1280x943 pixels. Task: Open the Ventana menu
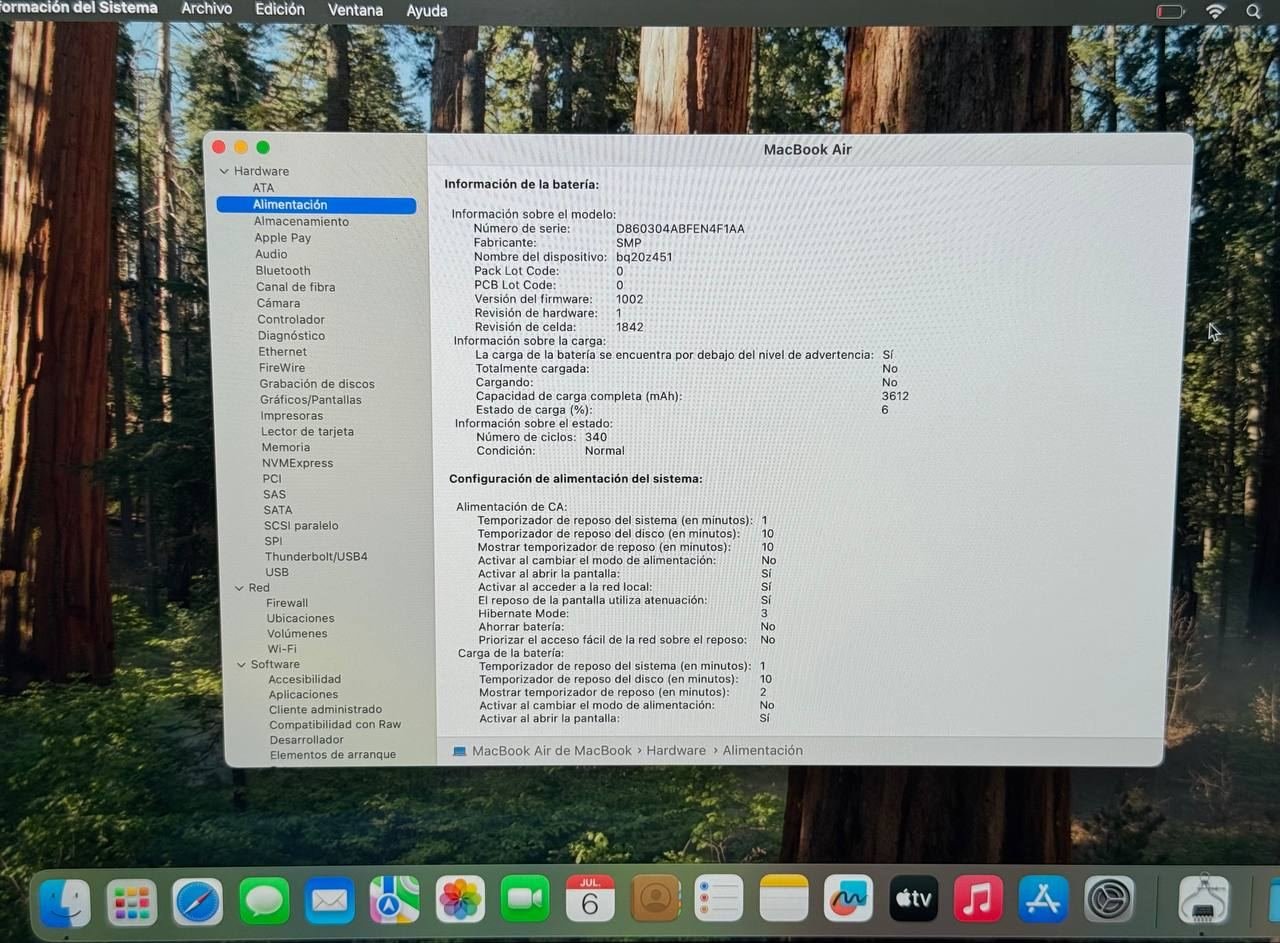click(x=355, y=10)
